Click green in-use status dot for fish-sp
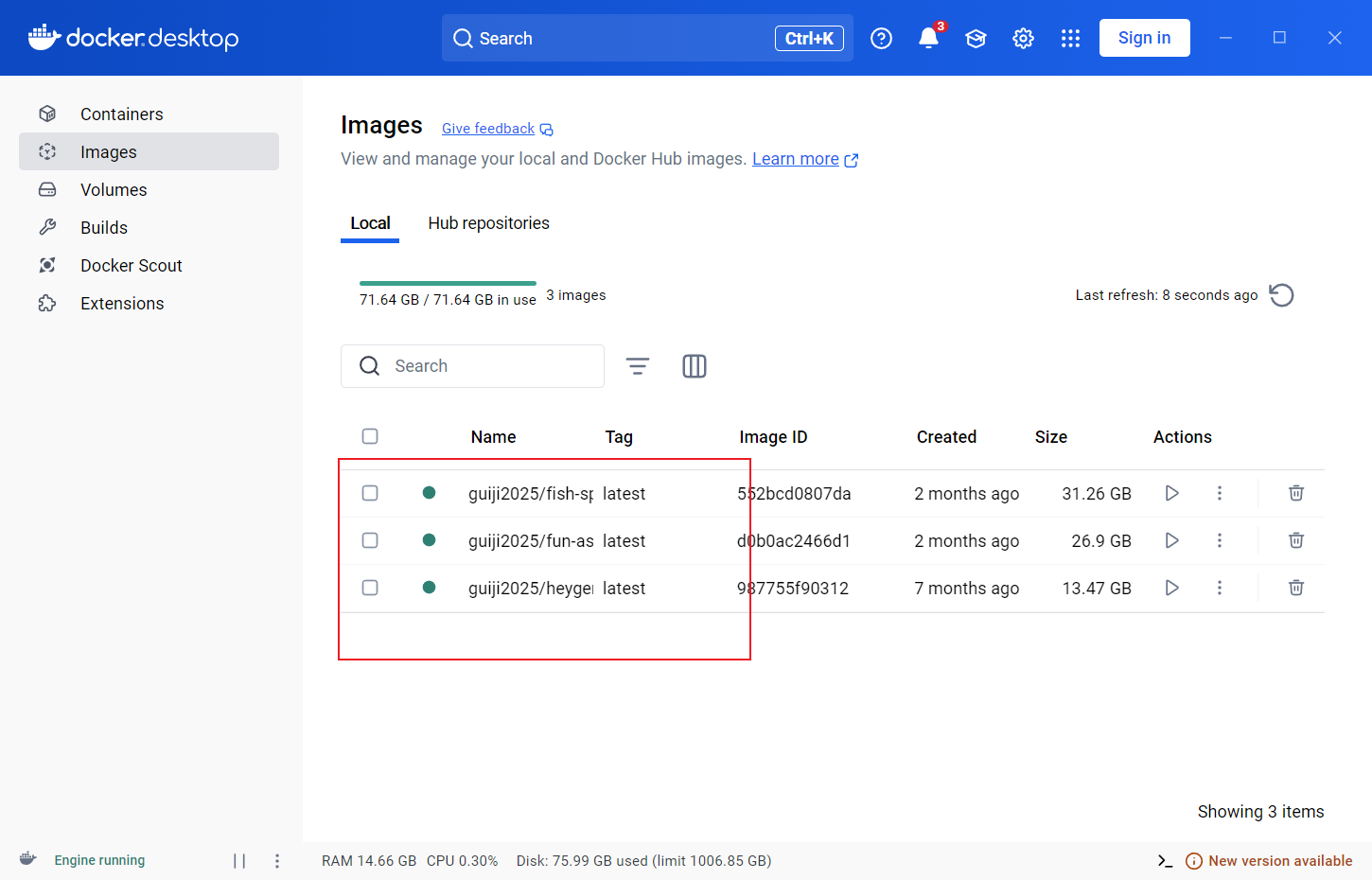This screenshot has width=1372, height=880. (x=429, y=492)
